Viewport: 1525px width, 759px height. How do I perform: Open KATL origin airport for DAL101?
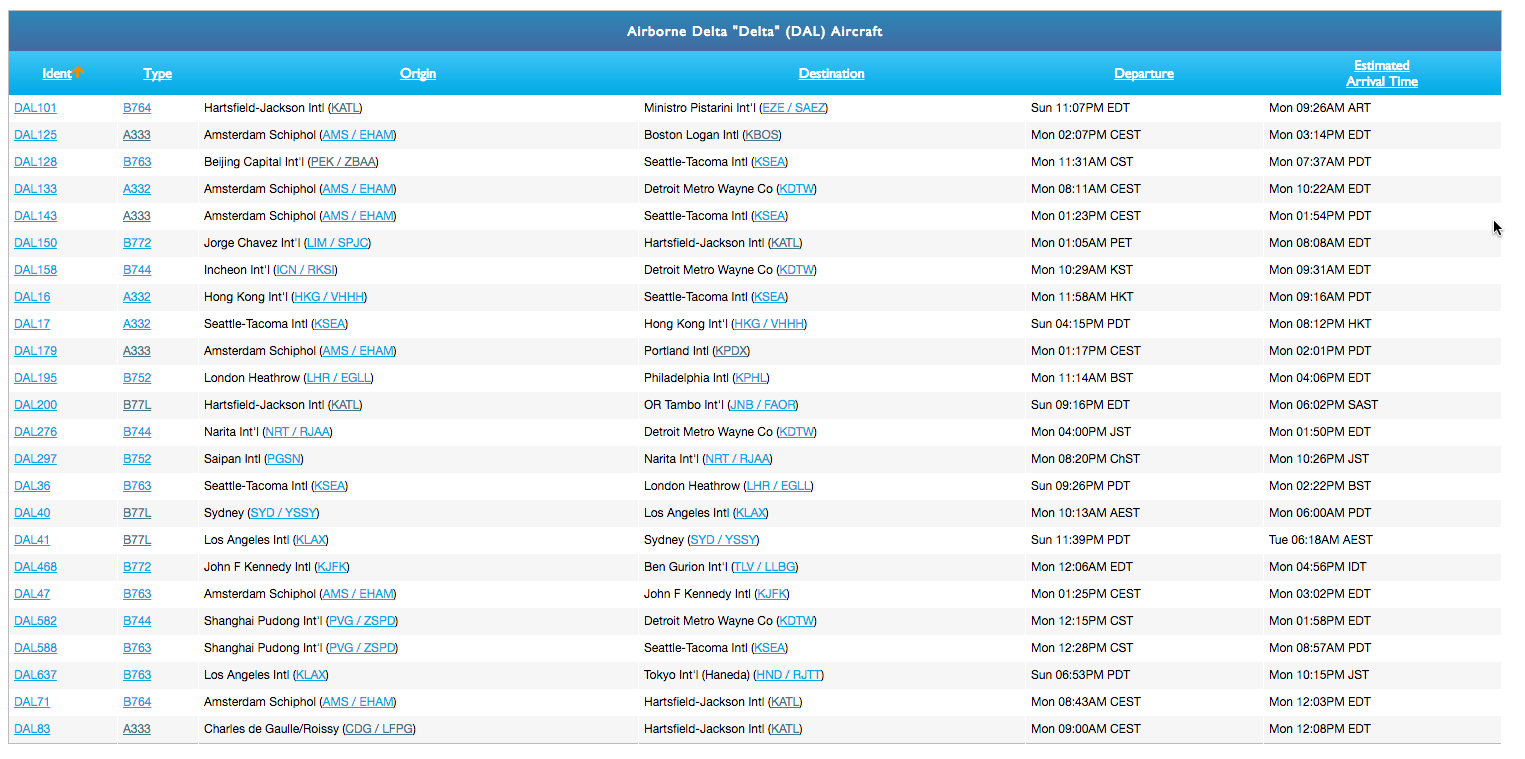345,108
